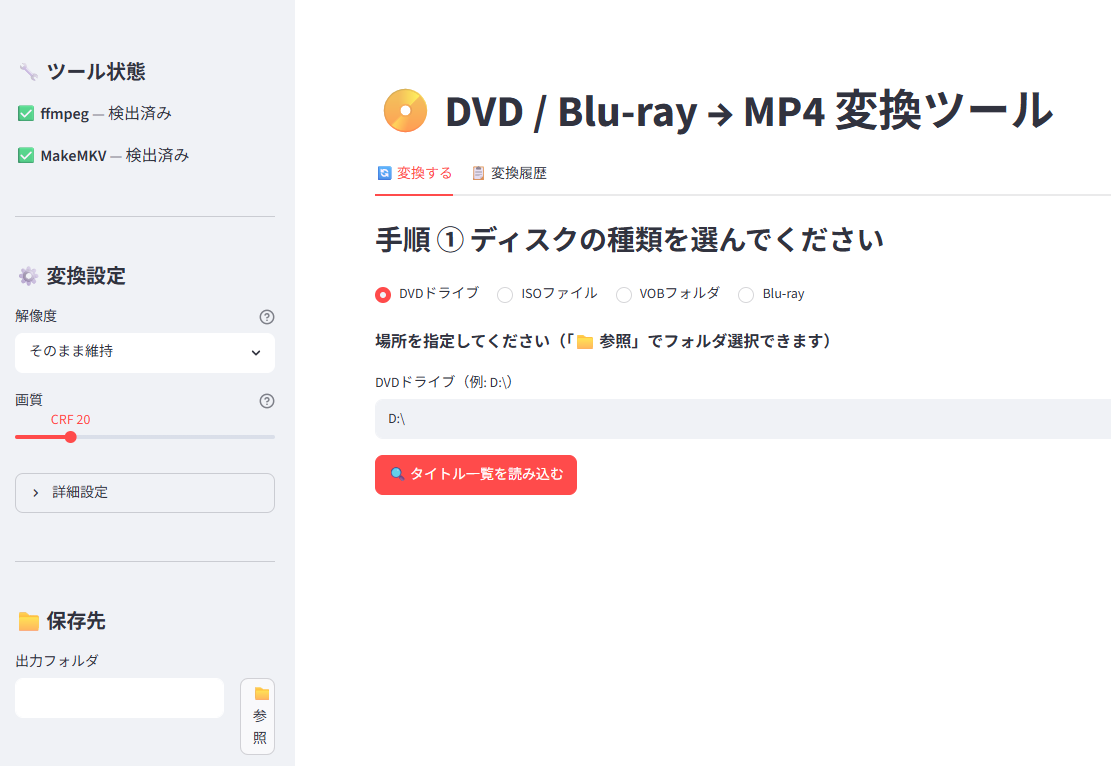Viewport: 1111px width, 766px height.
Task: Expand the 詳細設定 section
Action: coord(145,492)
